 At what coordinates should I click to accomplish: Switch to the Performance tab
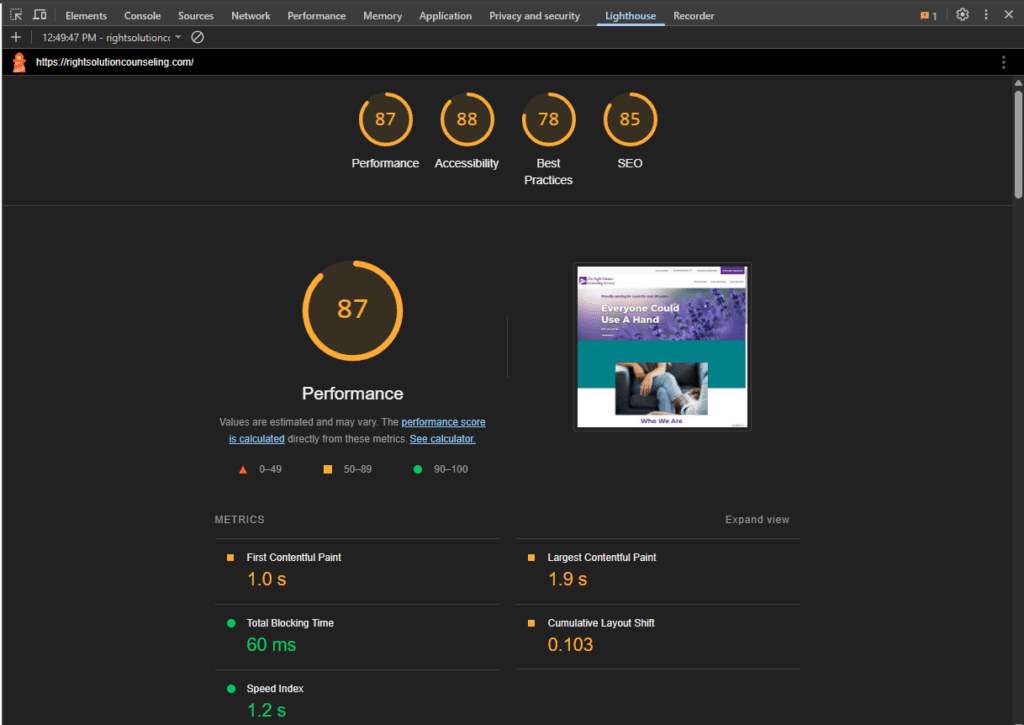(317, 16)
